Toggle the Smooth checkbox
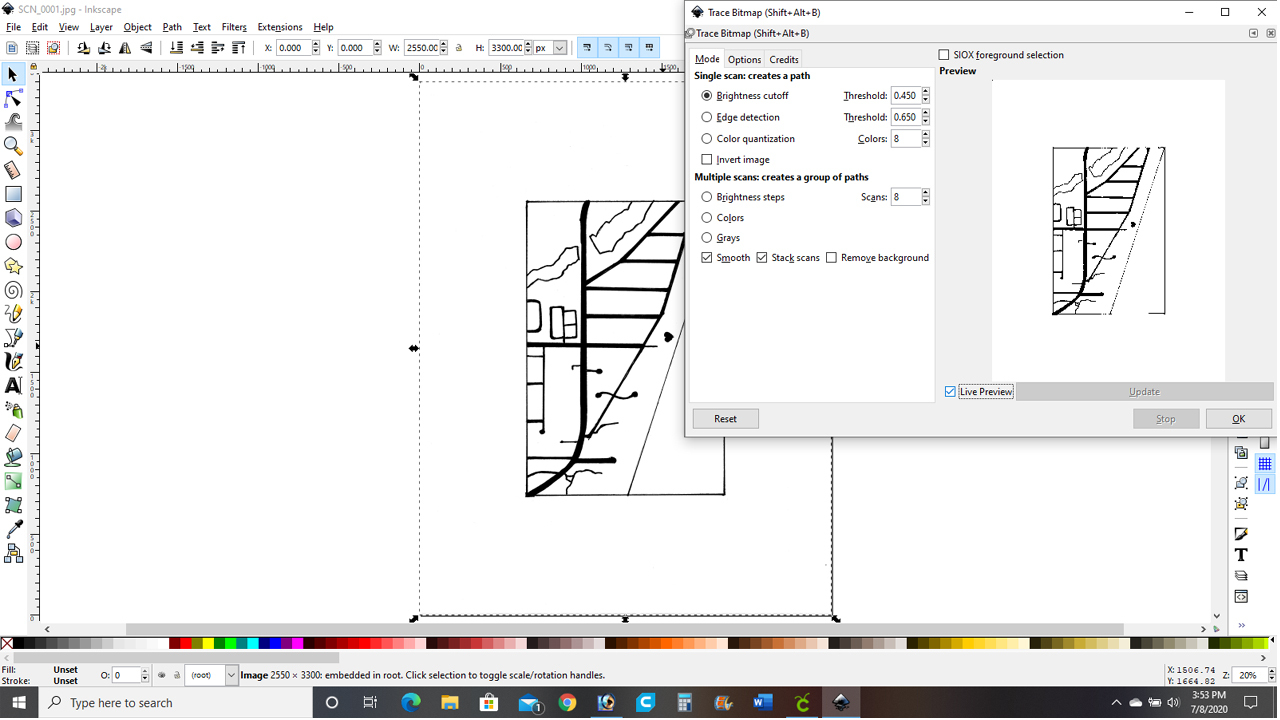 pos(707,258)
